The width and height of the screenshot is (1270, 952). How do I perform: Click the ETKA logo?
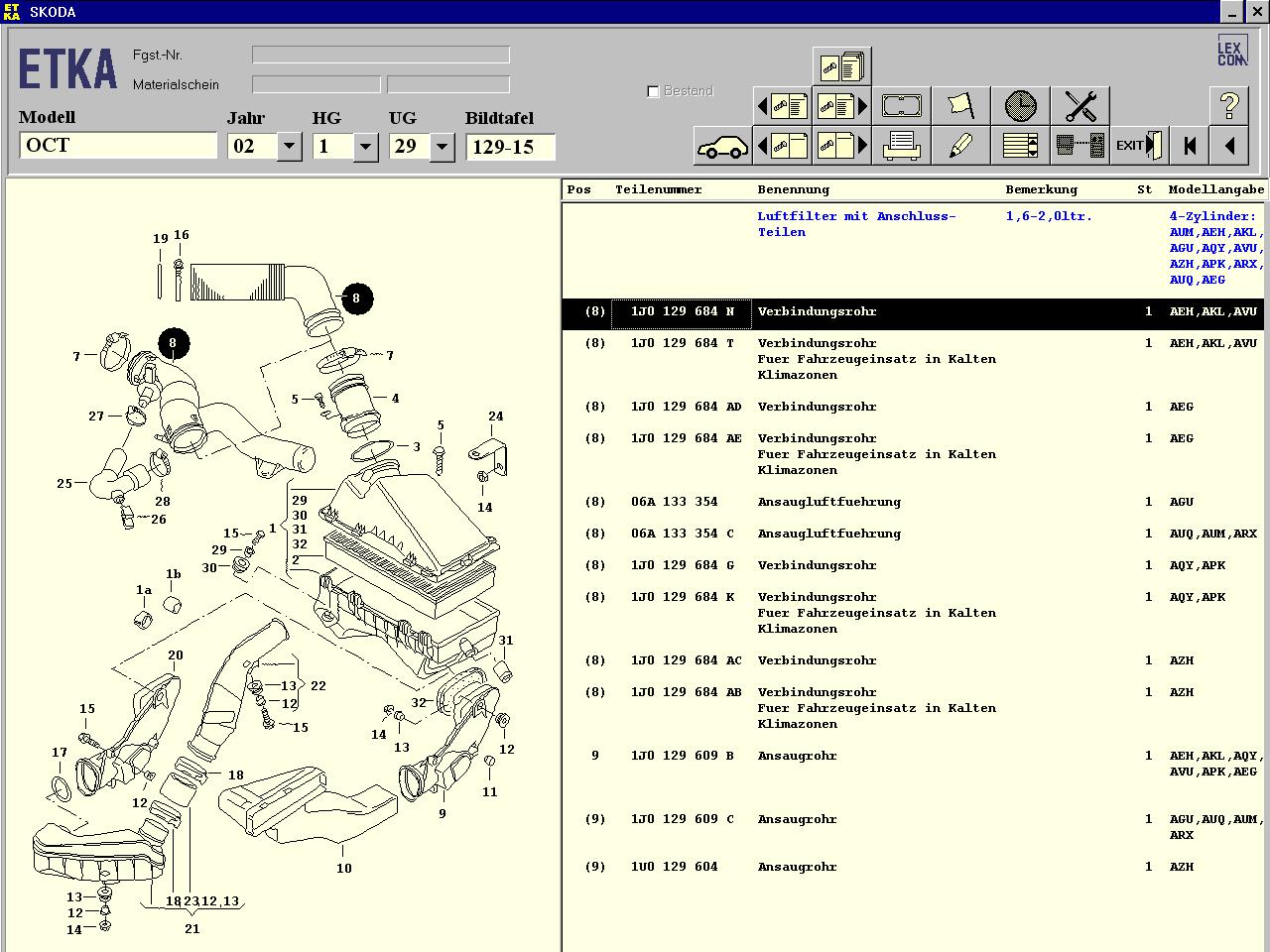[x=67, y=69]
